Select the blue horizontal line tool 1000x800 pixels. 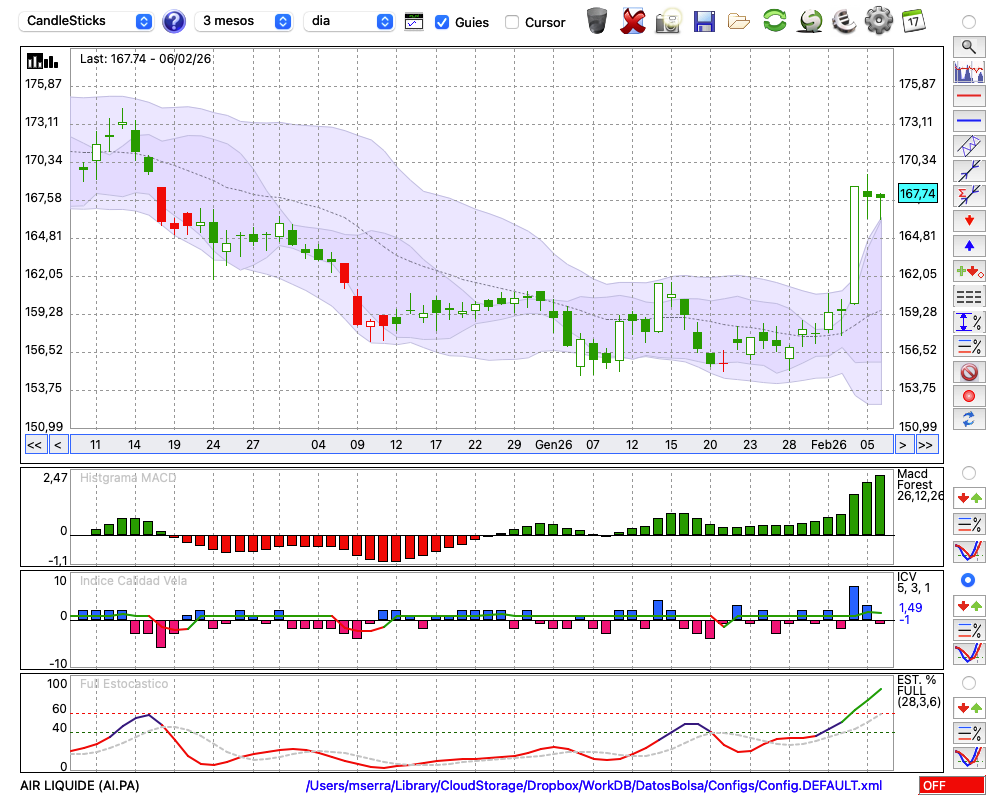pos(968,121)
